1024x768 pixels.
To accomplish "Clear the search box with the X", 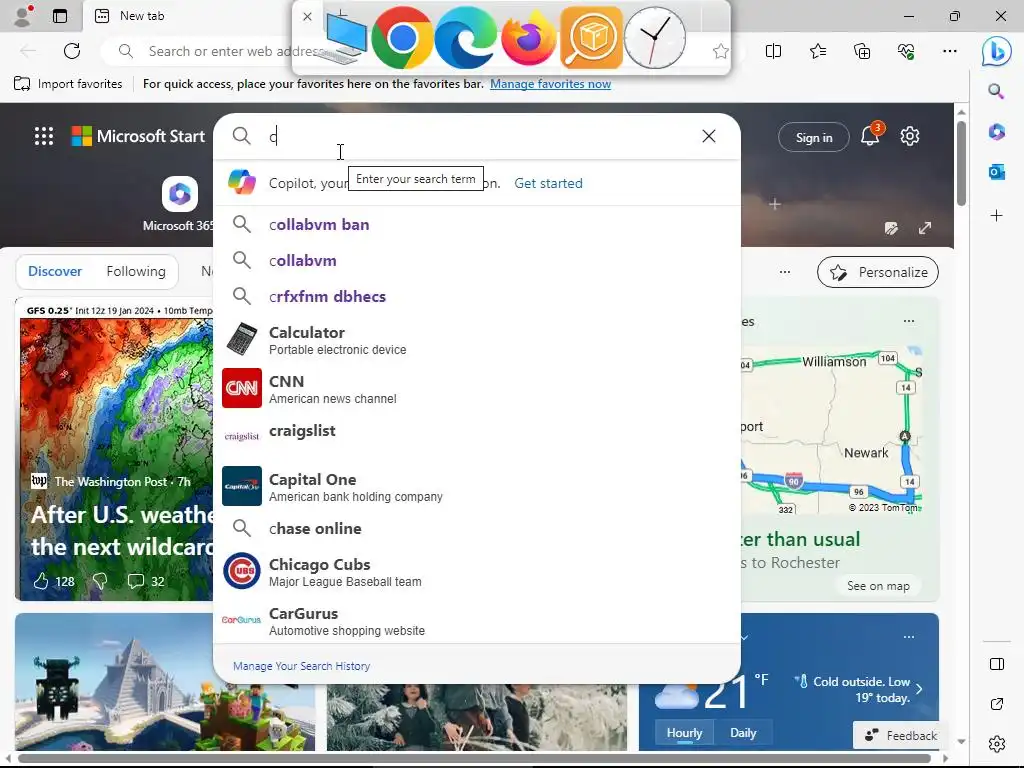I will click(x=709, y=136).
